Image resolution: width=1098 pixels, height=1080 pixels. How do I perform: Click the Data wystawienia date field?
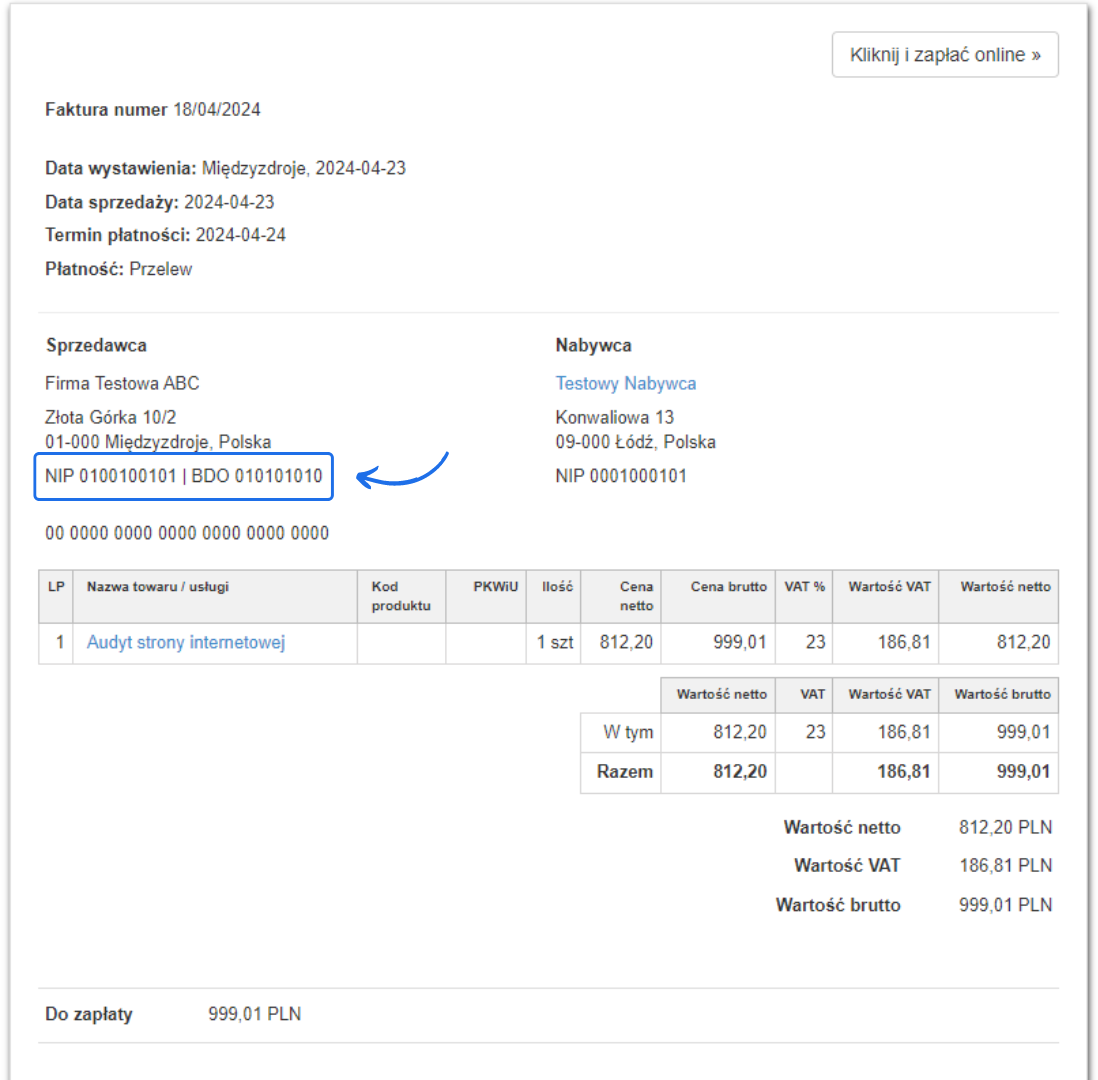[x=225, y=168]
